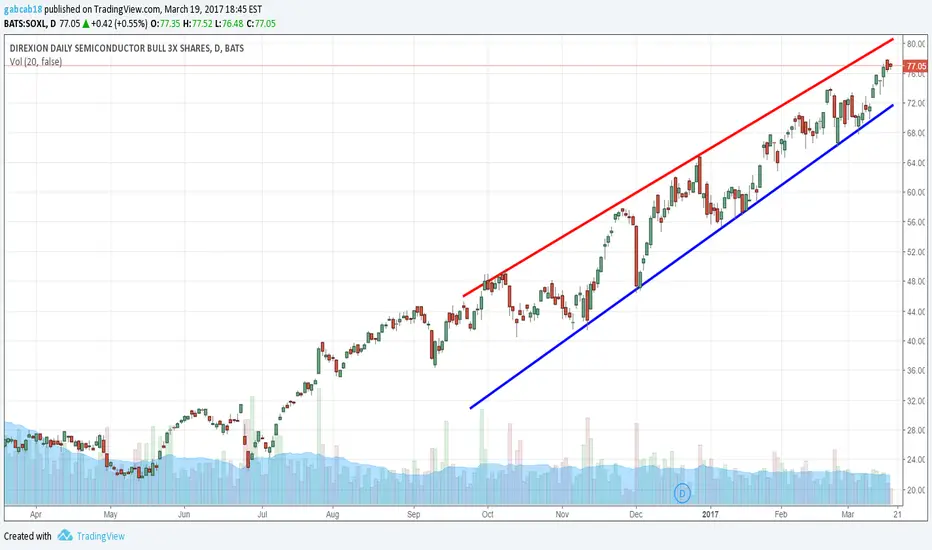The image size is (932, 550).
Task: Click the Feb label on the time axis
Action: click(x=780, y=514)
